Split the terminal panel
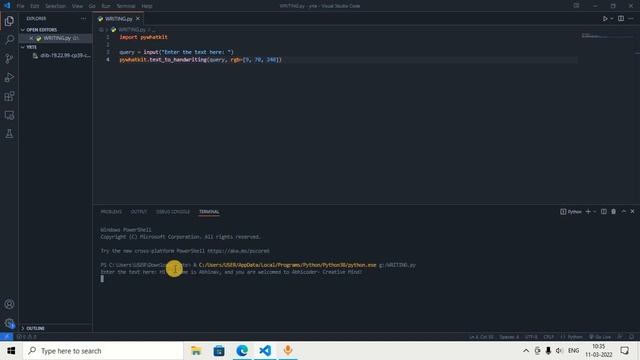 pos(604,211)
